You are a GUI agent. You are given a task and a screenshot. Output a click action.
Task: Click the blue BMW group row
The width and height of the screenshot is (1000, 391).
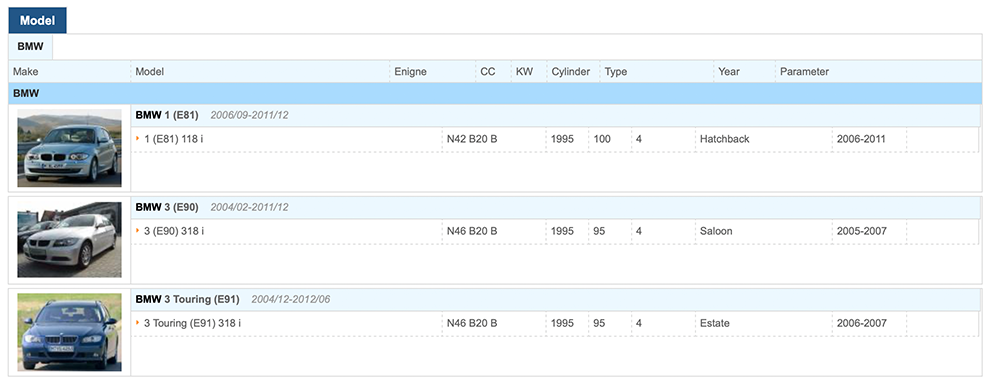496,93
